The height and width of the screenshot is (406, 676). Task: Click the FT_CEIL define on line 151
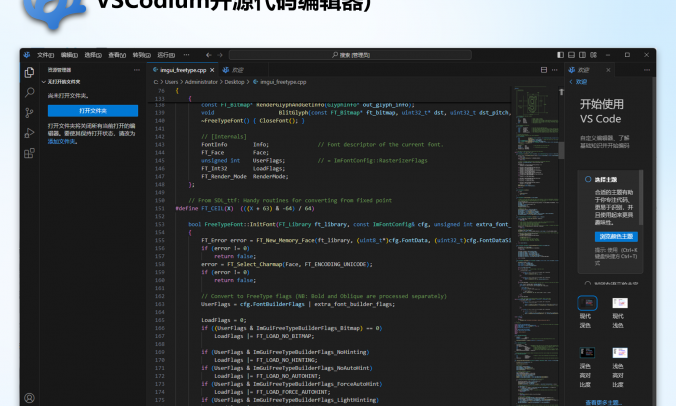(x=245, y=208)
